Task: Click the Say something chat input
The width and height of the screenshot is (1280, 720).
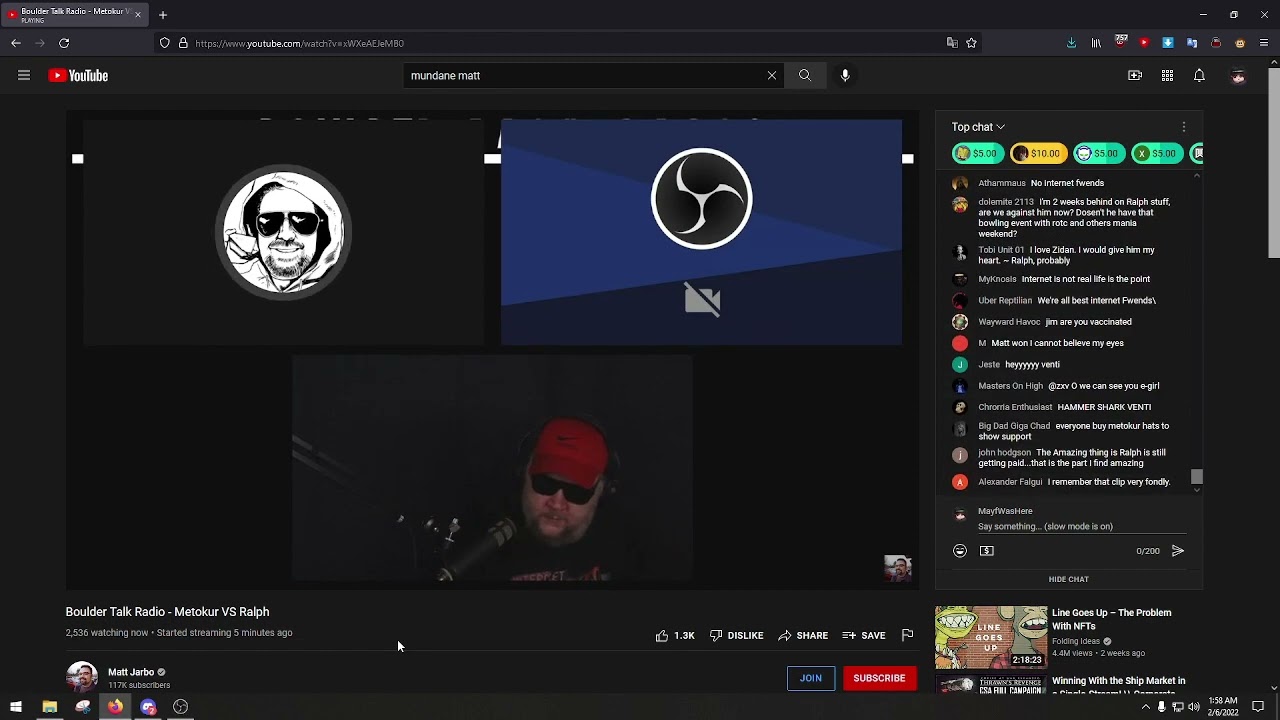Action: [1082, 527]
